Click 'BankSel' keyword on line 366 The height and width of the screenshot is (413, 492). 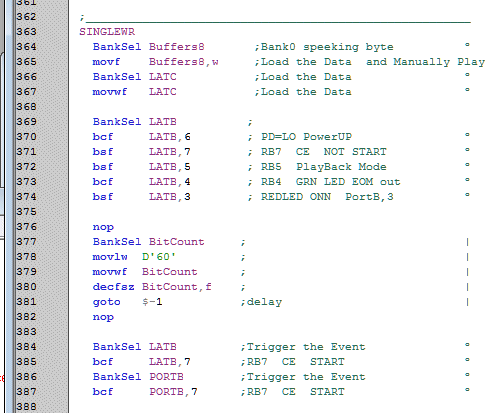click(117, 77)
